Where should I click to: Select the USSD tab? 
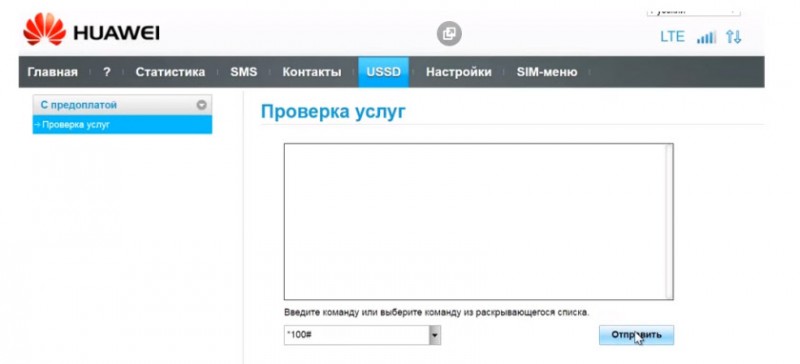pyautogui.click(x=383, y=72)
